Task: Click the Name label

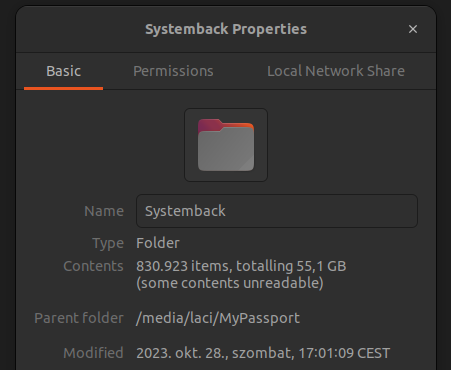Action: tap(104, 211)
